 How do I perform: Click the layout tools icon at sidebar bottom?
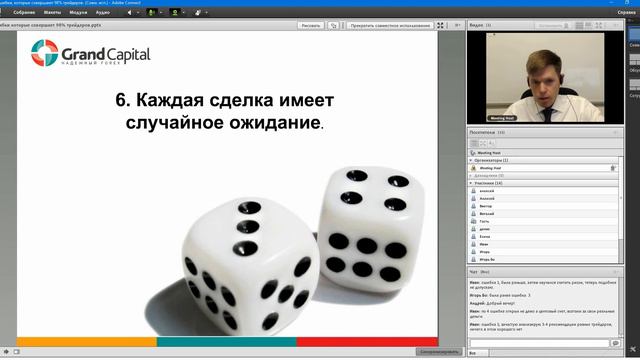633,349
